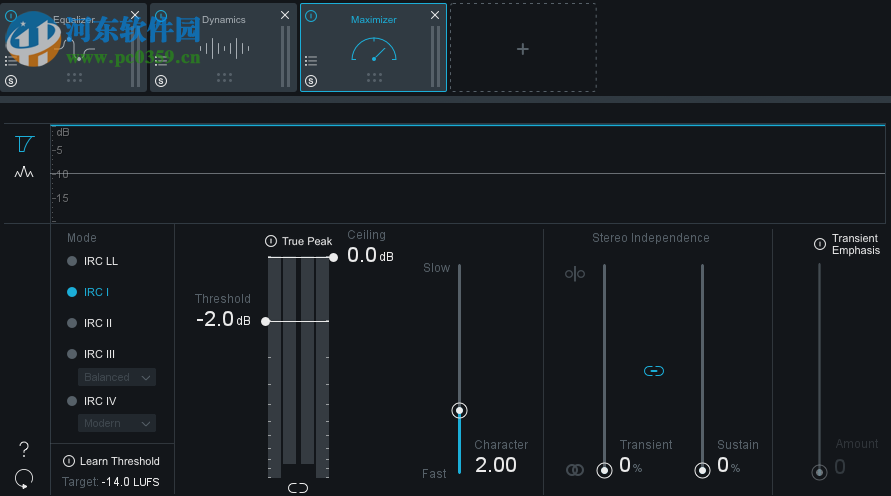Select the IRC III mode

[x=91, y=354]
